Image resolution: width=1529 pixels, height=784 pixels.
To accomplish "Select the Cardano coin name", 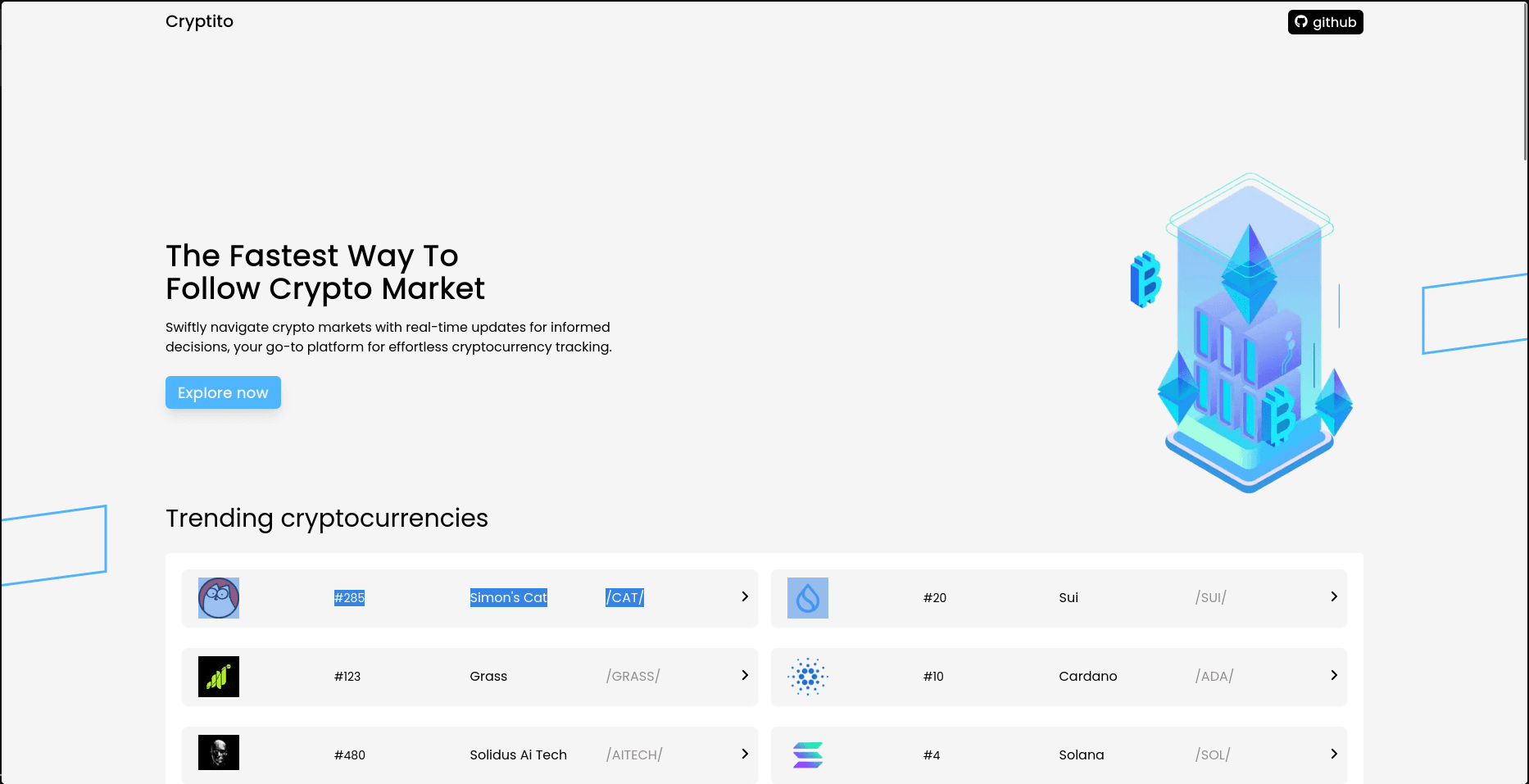I will point(1087,677).
